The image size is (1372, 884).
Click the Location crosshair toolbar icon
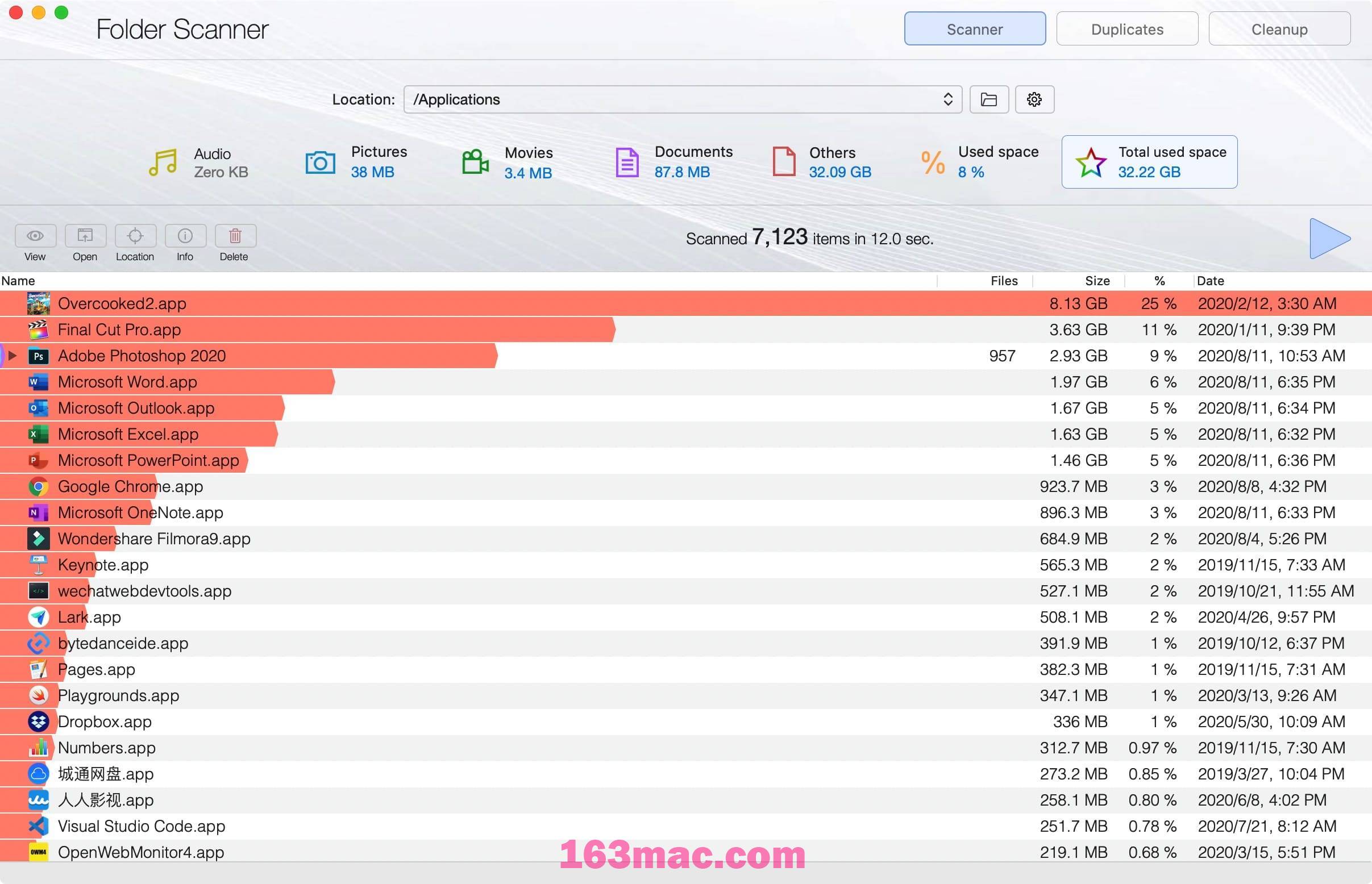coord(135,235)
